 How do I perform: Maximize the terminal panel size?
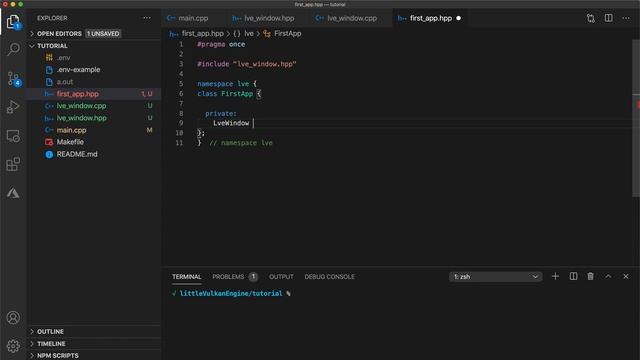point(608,276)
